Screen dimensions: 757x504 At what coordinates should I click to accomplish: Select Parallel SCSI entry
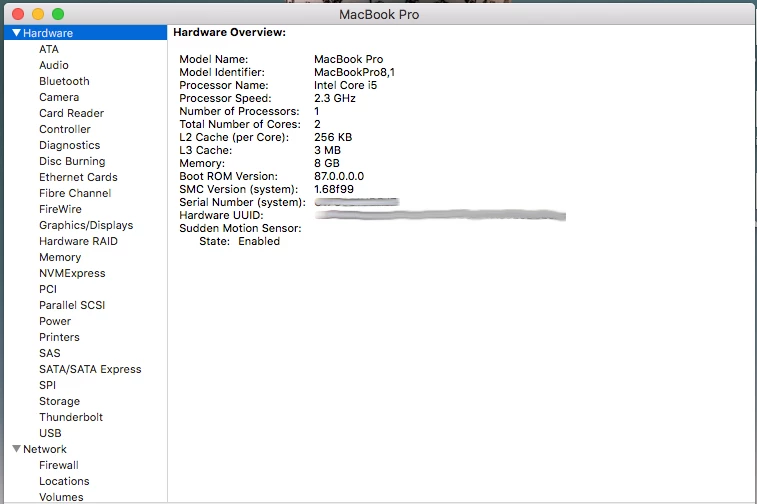(x=72, y=305)
